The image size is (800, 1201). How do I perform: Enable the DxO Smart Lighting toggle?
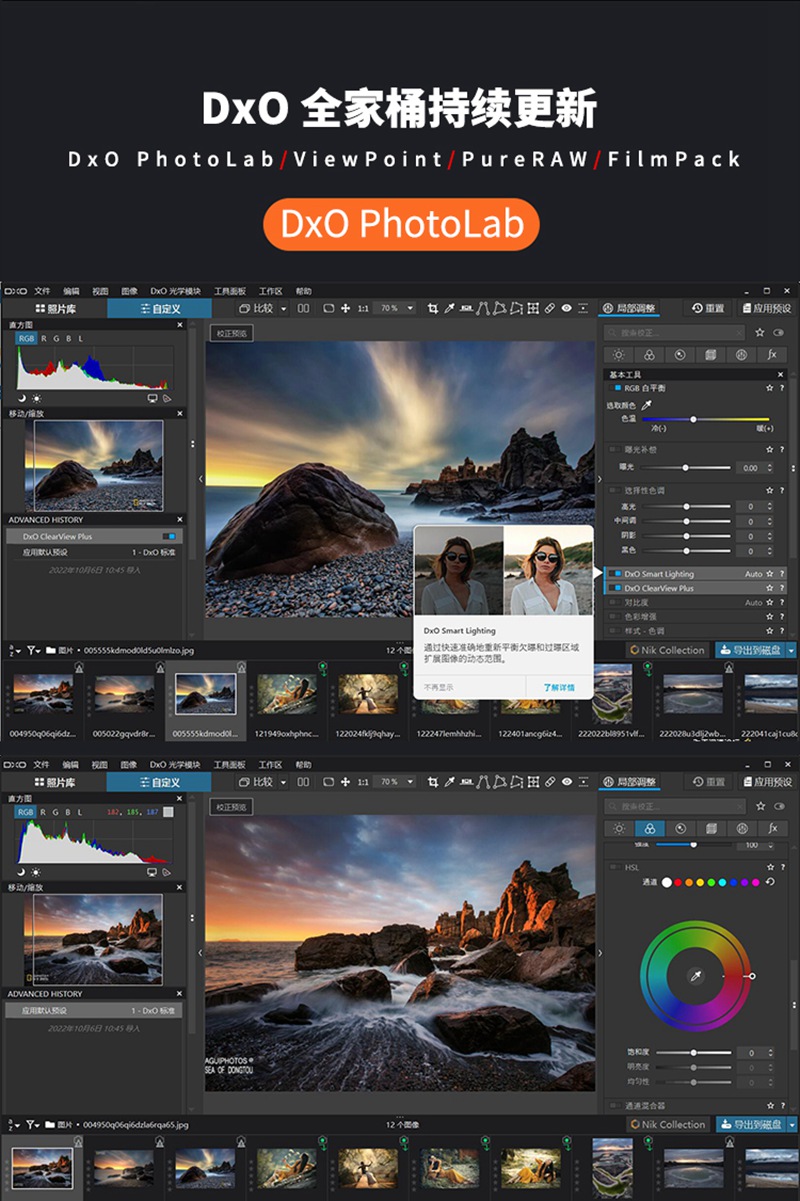(x=614, y=574)
